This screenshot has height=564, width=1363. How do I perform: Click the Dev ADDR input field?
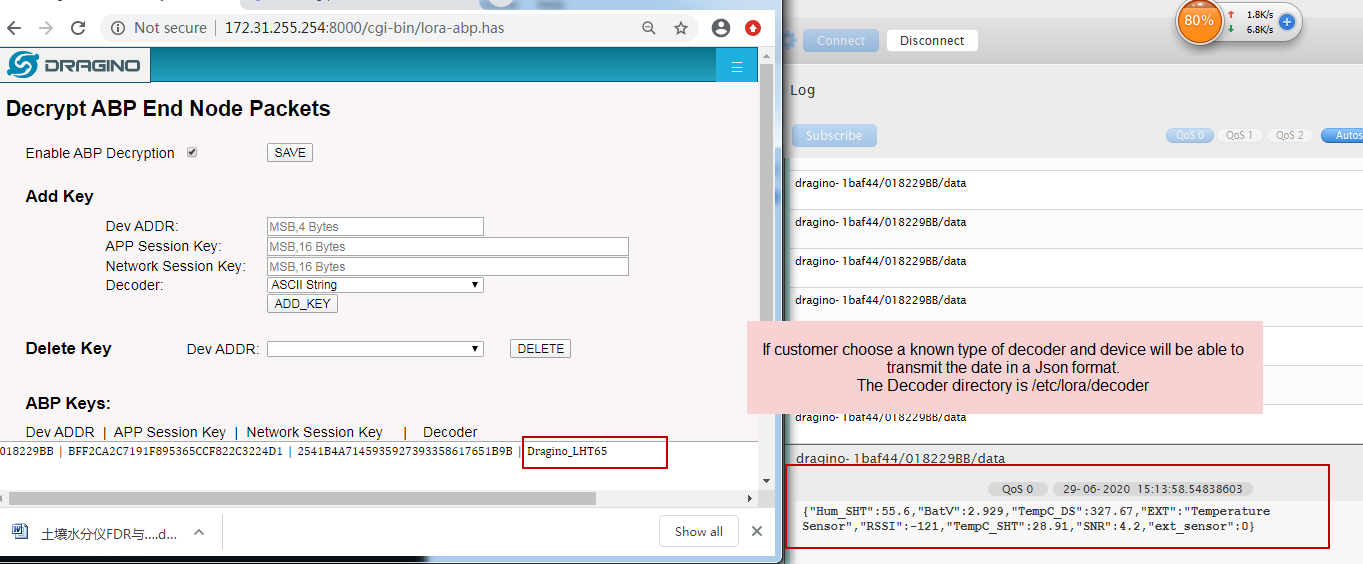pyautogui.click(x=375, y=227)
